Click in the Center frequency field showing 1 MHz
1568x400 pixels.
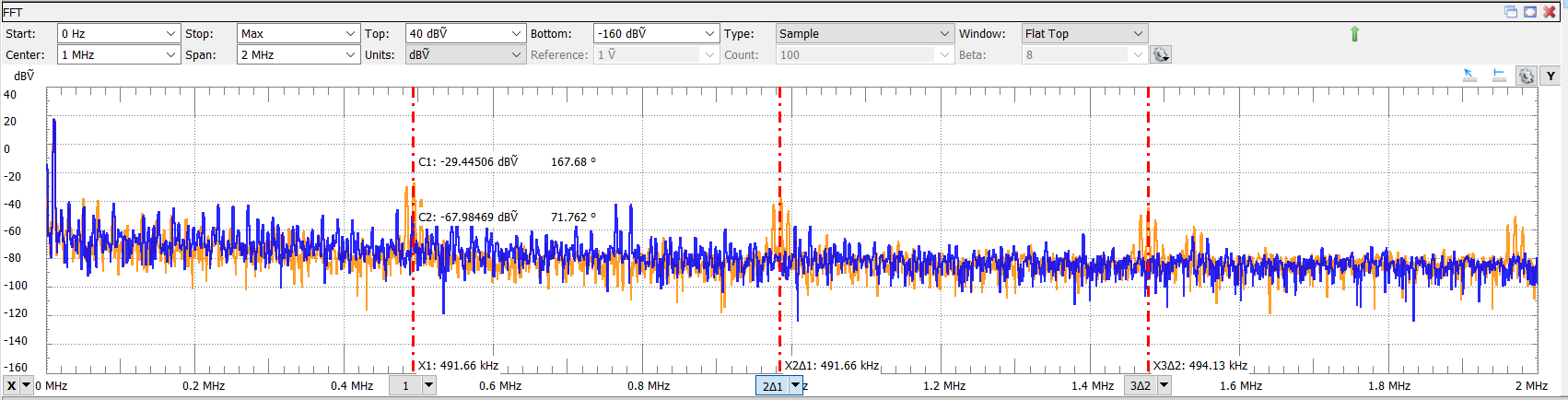111,55
